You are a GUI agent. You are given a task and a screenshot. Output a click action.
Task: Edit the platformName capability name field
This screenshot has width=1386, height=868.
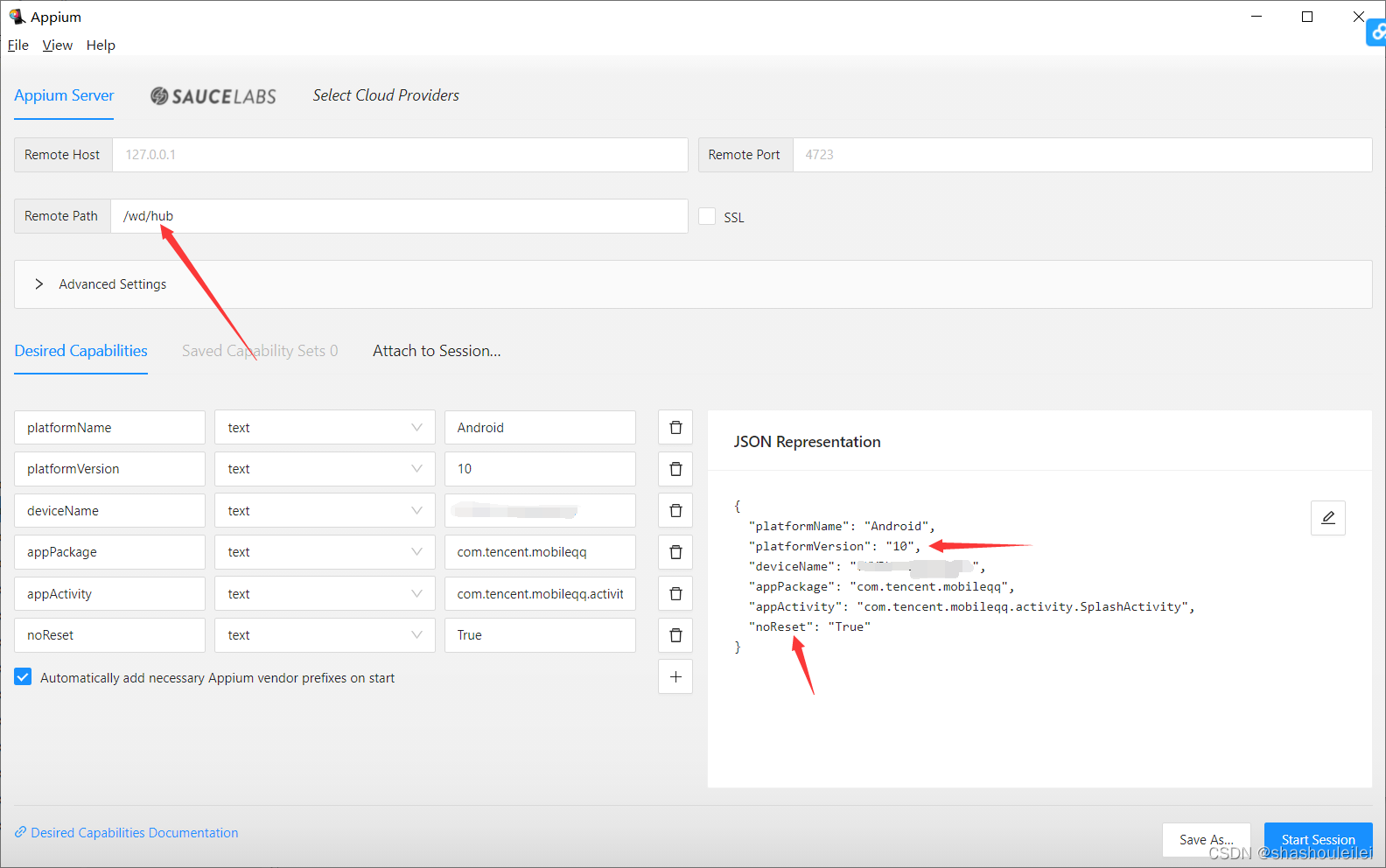109,428
